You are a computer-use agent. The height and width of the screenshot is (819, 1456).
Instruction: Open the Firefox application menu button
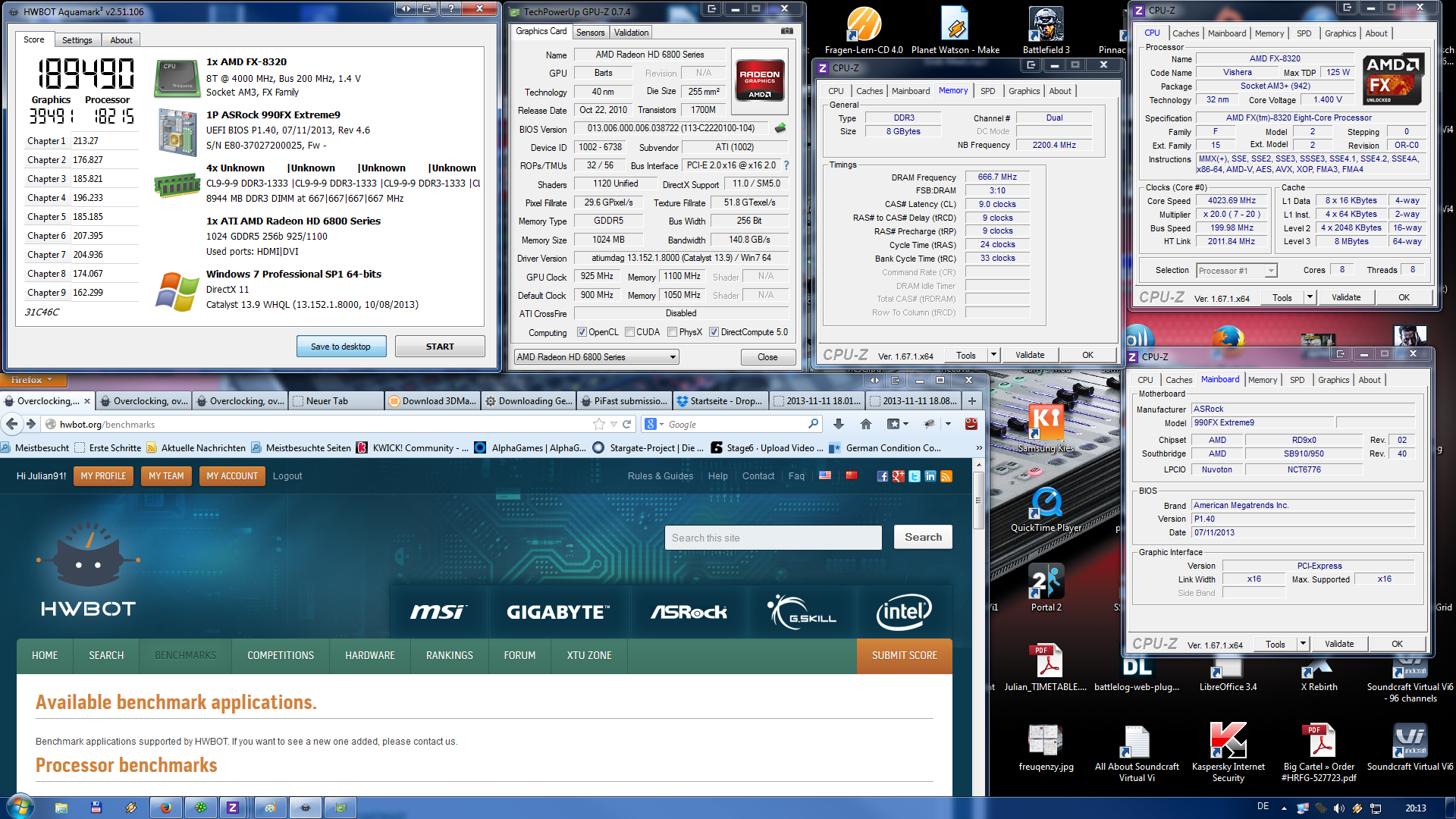tap(32, 380)
